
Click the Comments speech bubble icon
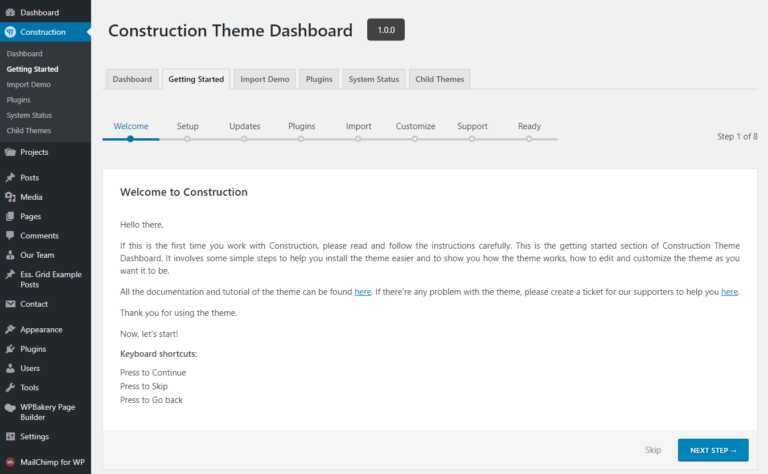10,236
